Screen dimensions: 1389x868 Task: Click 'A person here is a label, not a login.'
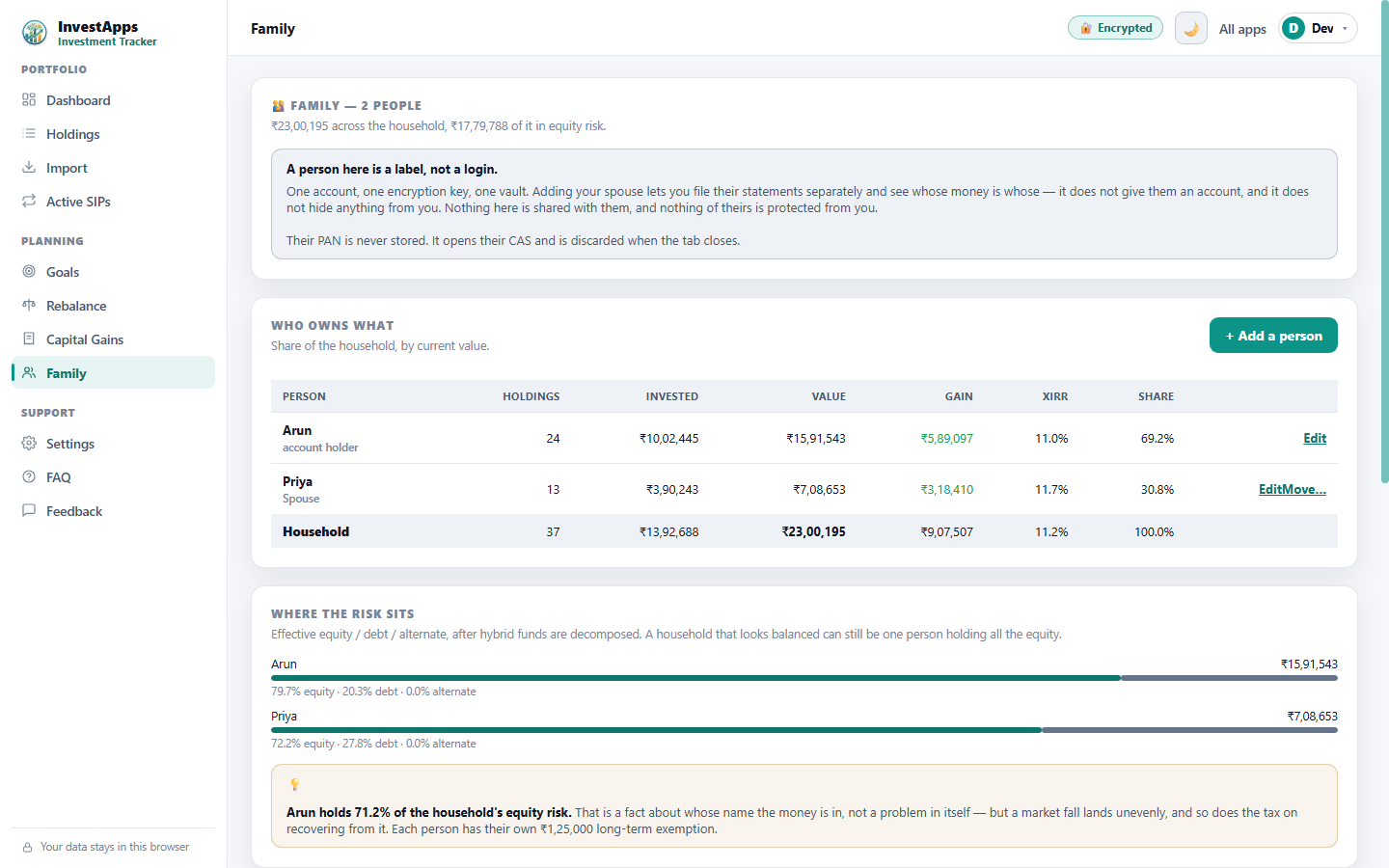(x=392, y=169)
